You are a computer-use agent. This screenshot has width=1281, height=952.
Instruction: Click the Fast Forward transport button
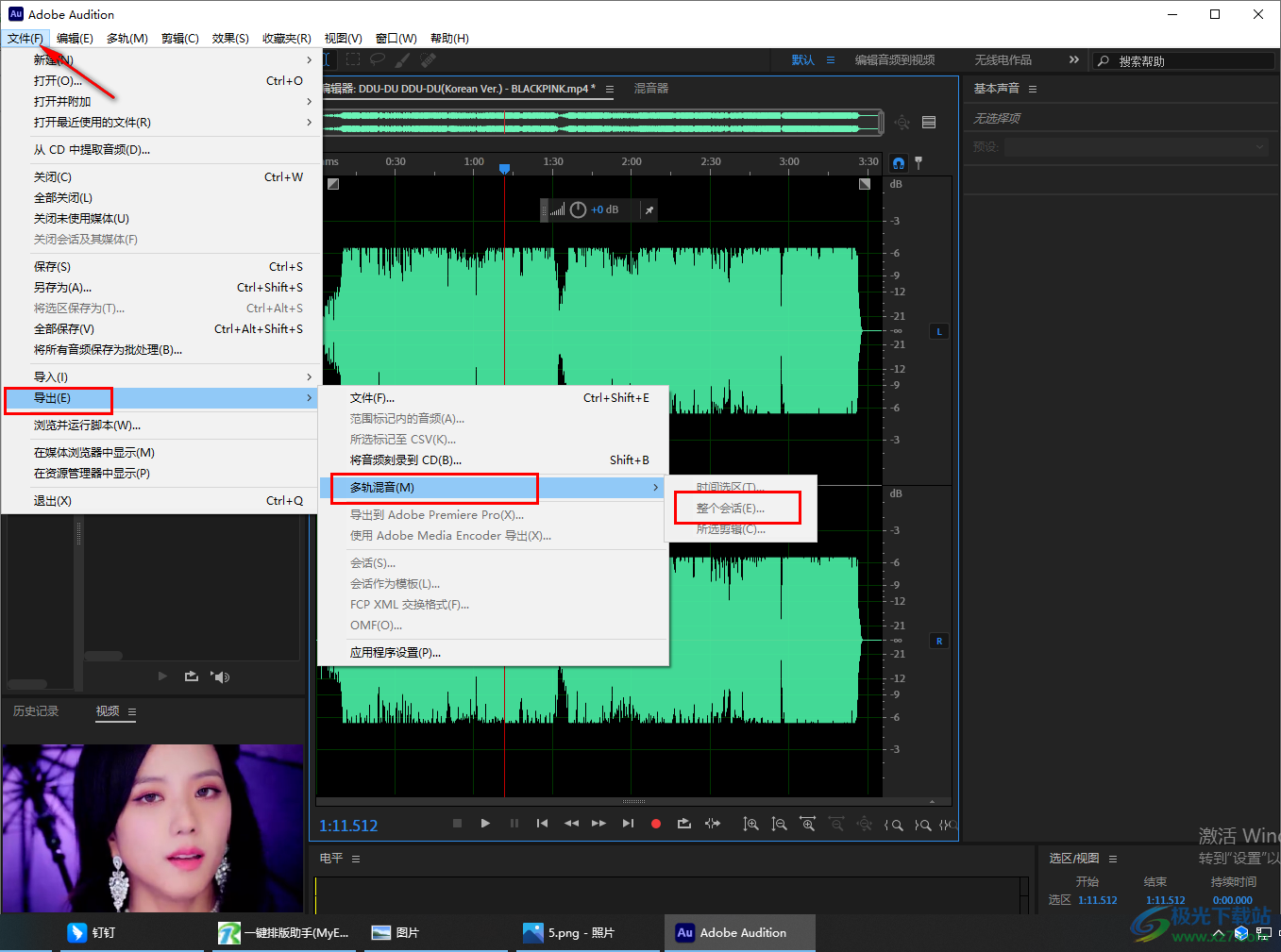598,824
